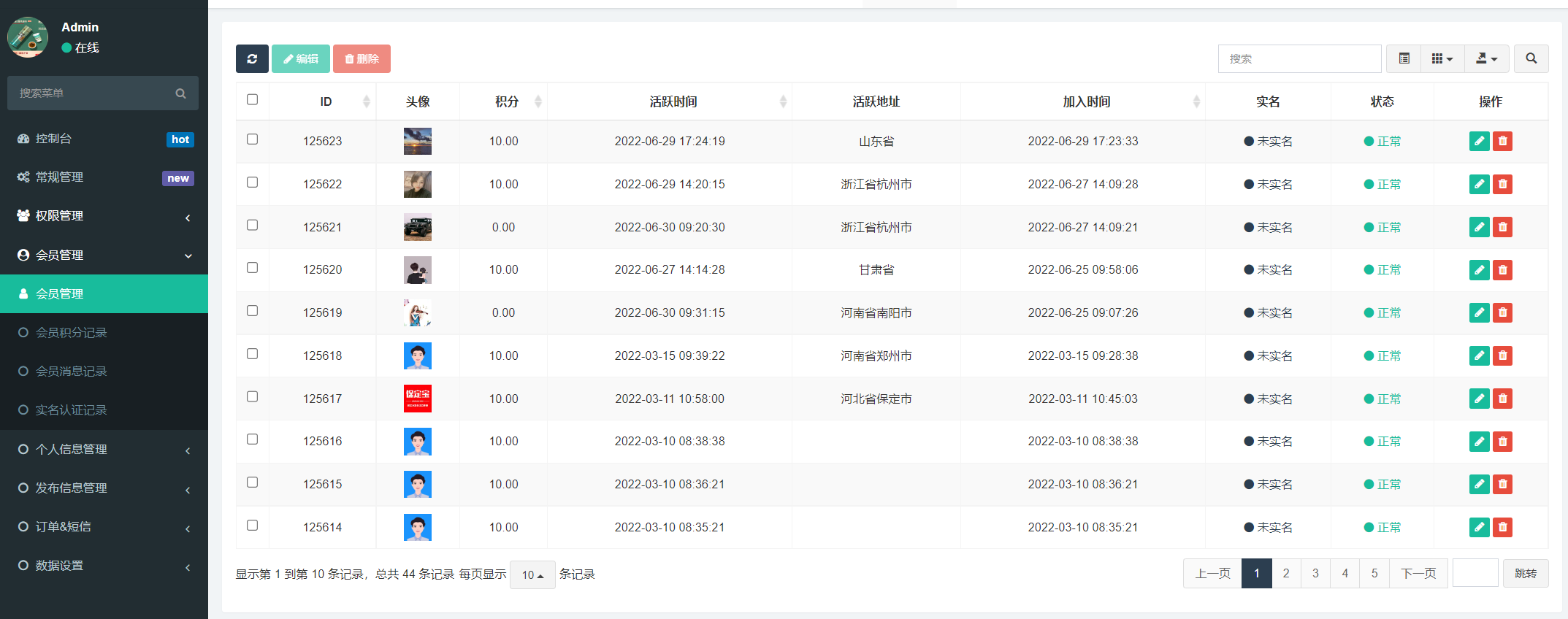Toggle the select-all checkbox in table header
The width and height of the screenshot is (1568, 619).
tap(252, 99)
